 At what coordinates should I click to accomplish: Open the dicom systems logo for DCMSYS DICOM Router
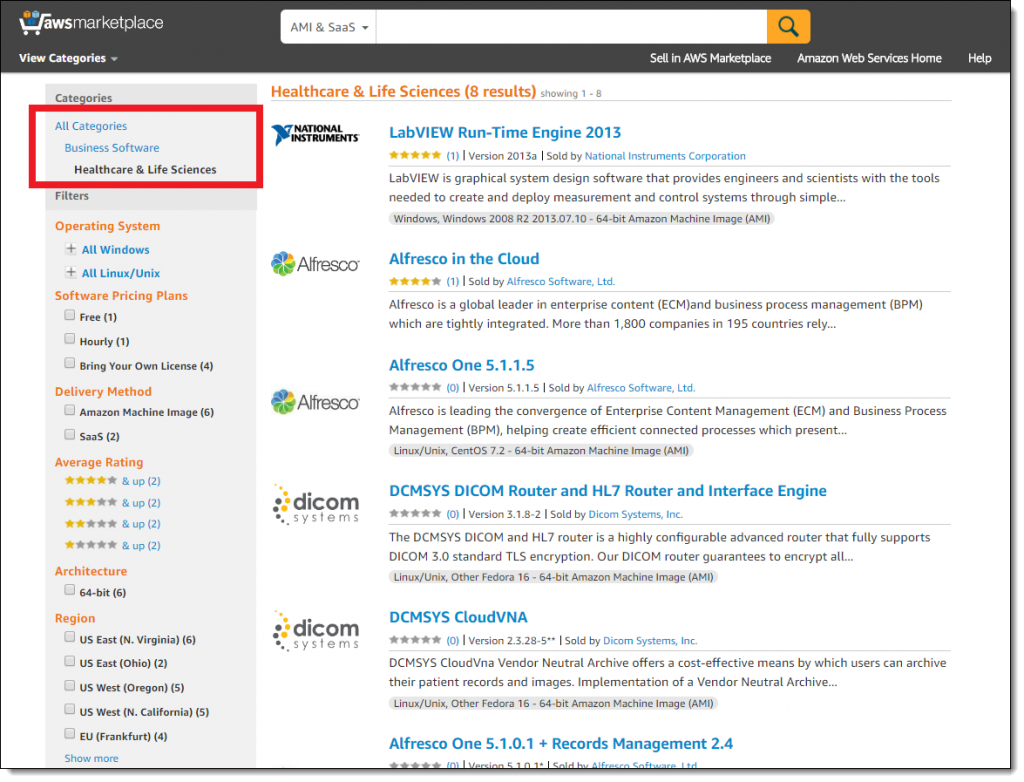click(x=317, y=504)
